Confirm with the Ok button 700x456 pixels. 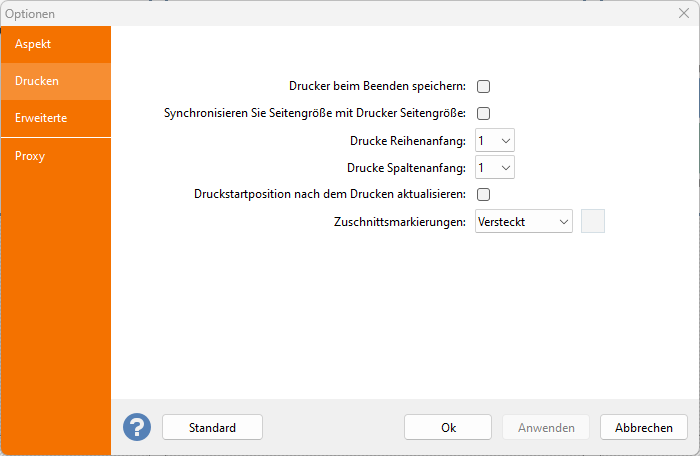pyautogui.click(x=448, y=427)
